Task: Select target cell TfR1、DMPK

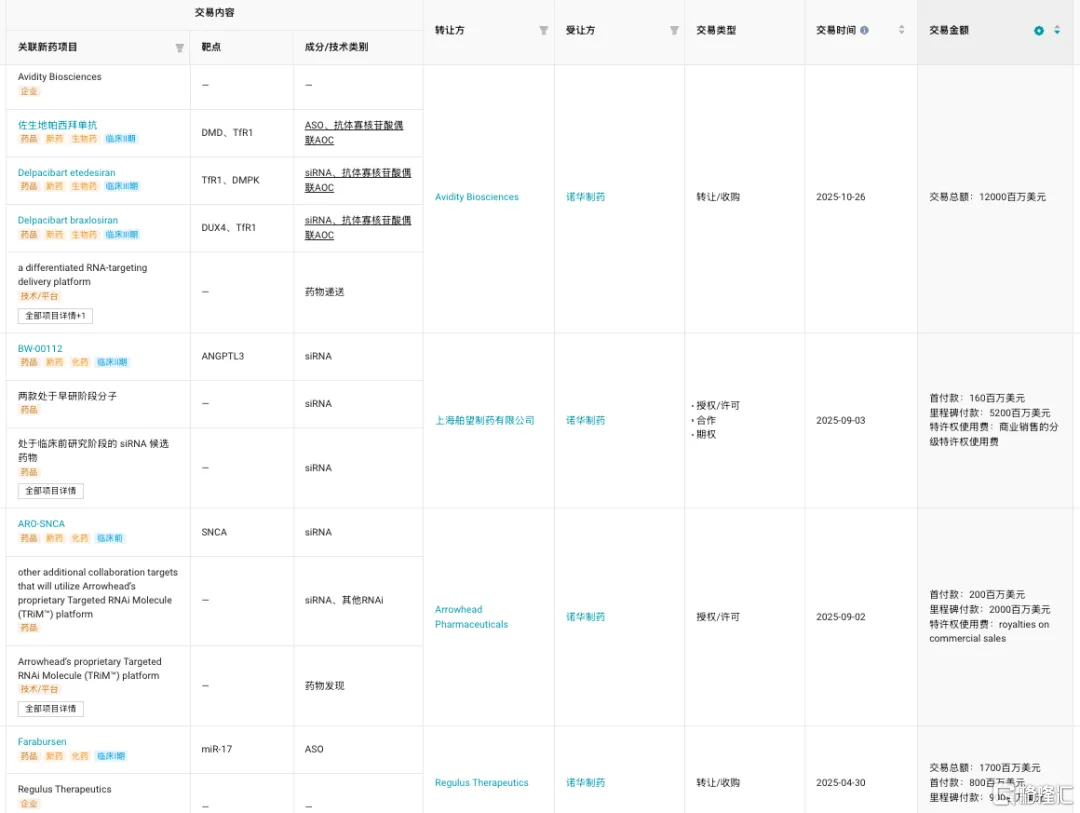Action: click(230, 180)
